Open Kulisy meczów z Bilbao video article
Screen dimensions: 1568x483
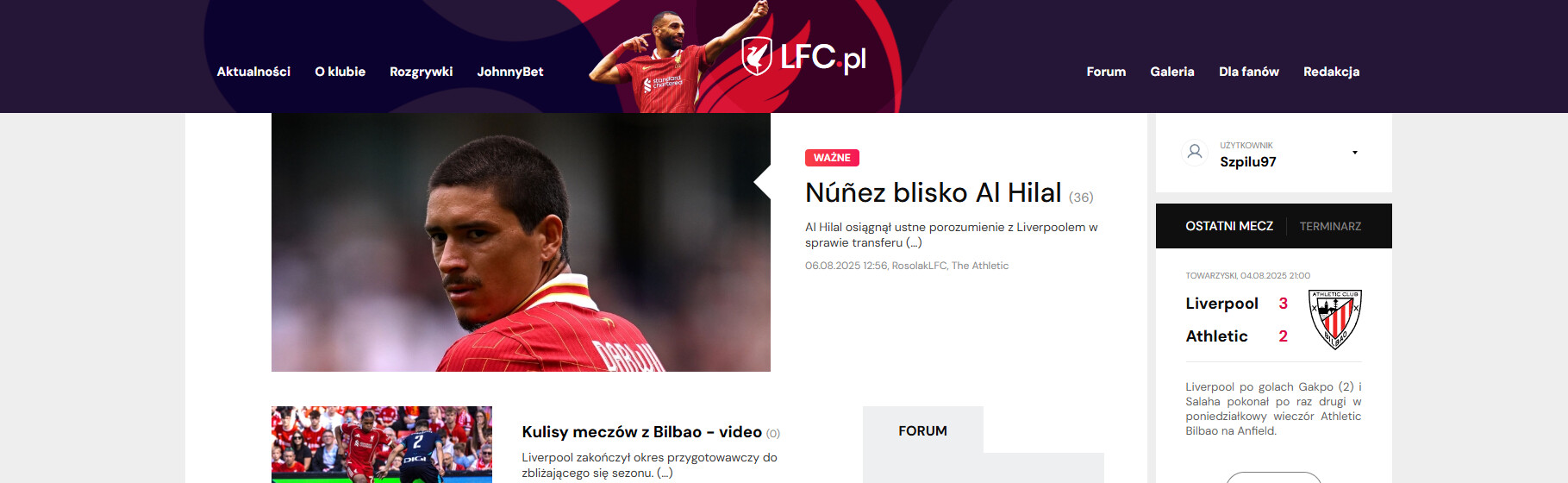tap(641, 432)
